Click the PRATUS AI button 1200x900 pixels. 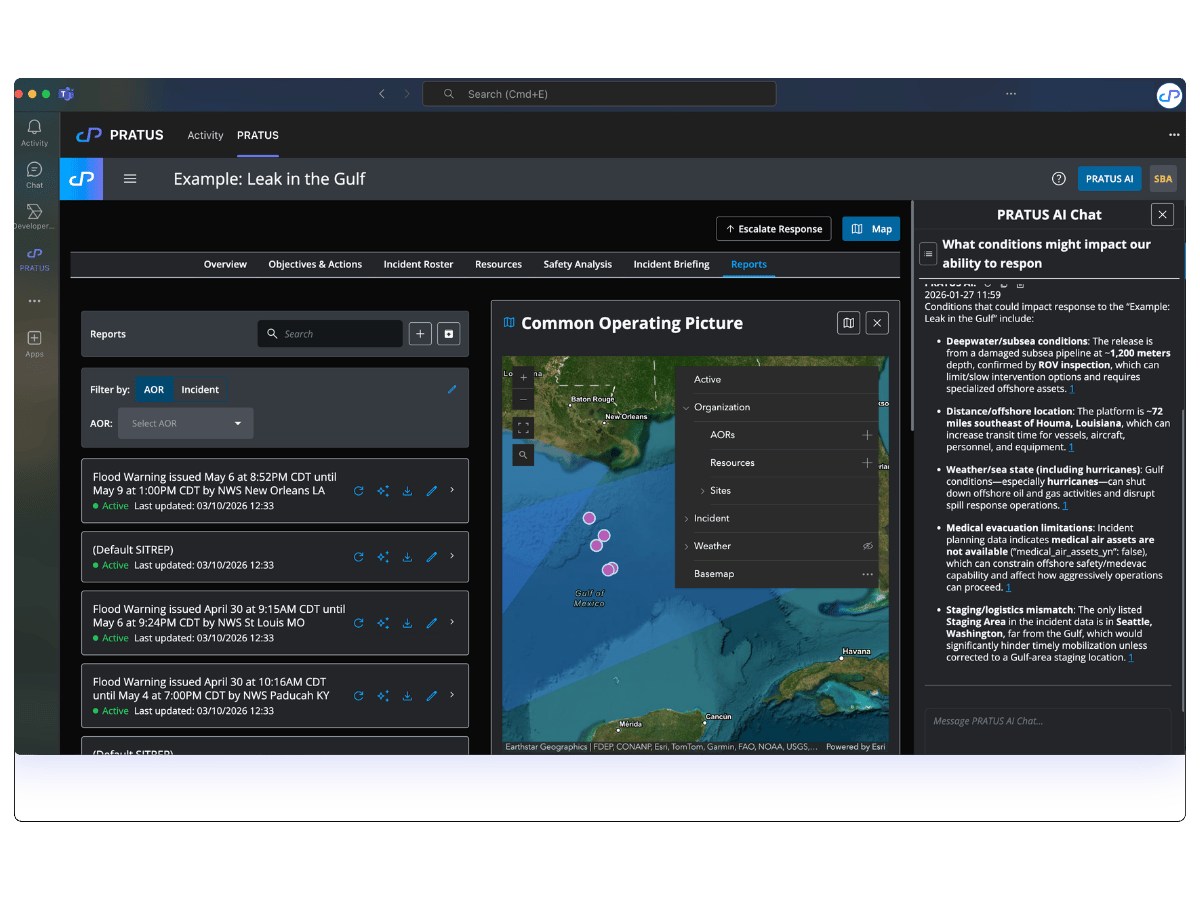tap(1109, 179)
